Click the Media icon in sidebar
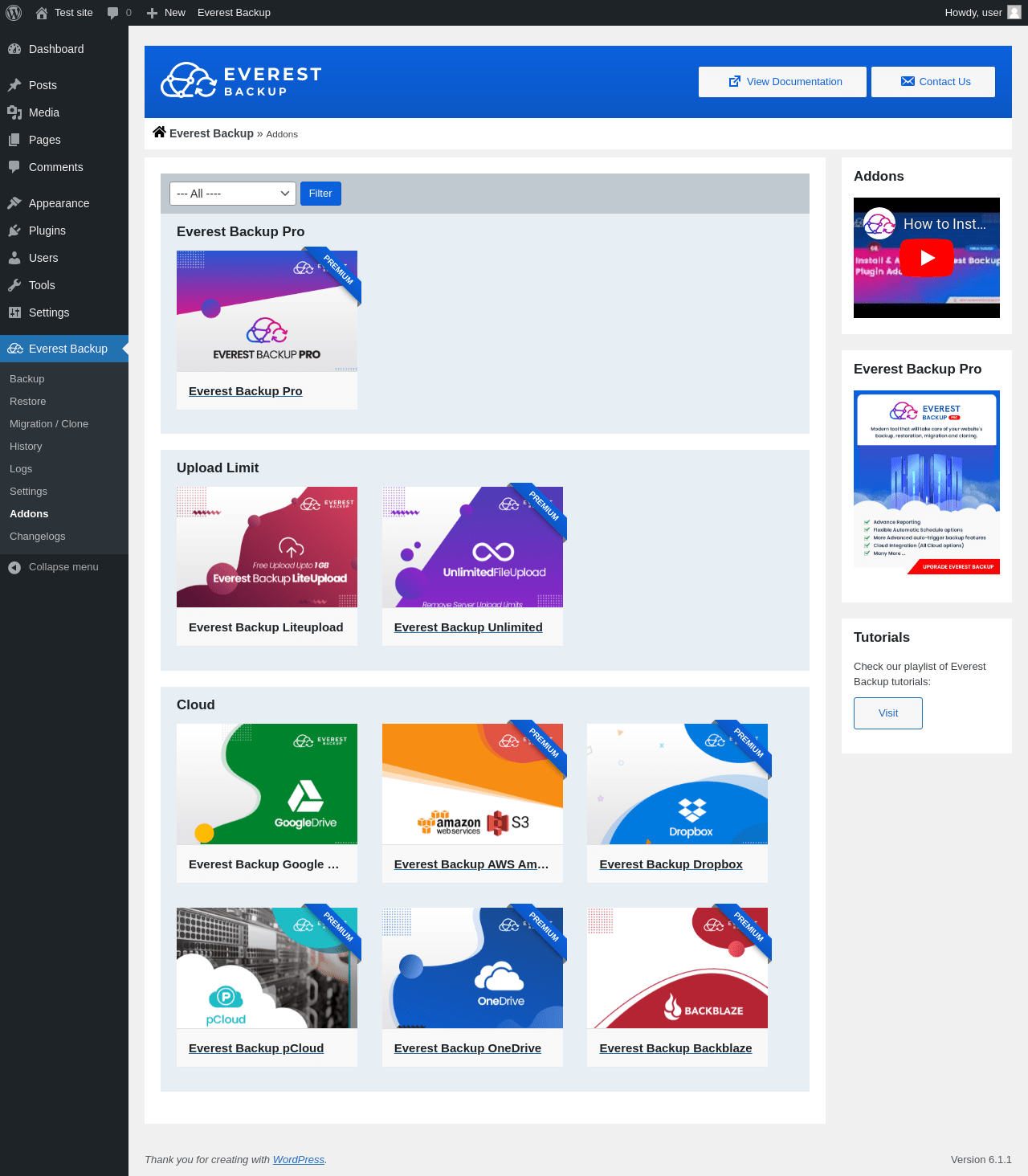1028x1176 pixels. [x=14, y=112]
